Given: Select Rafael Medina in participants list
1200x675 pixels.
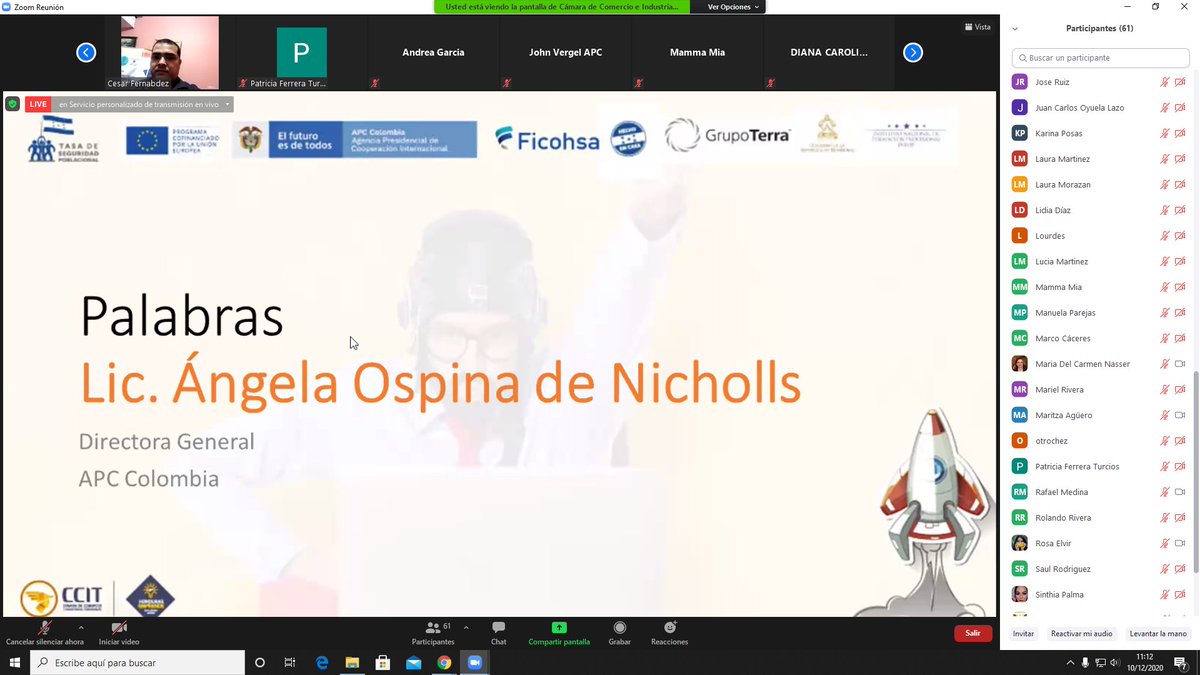Looking at the screenshot, I should tap(1099, 492).
